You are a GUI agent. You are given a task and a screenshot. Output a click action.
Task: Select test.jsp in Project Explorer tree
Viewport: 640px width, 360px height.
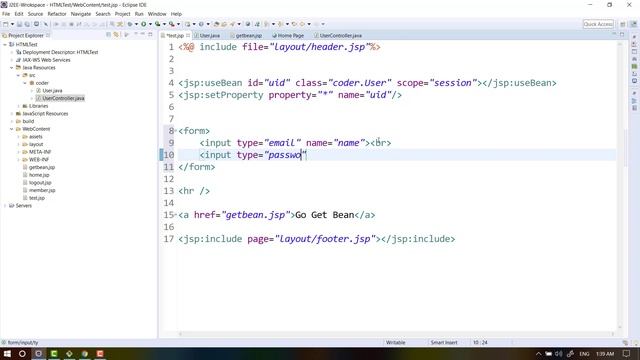(x=37, y=198)
